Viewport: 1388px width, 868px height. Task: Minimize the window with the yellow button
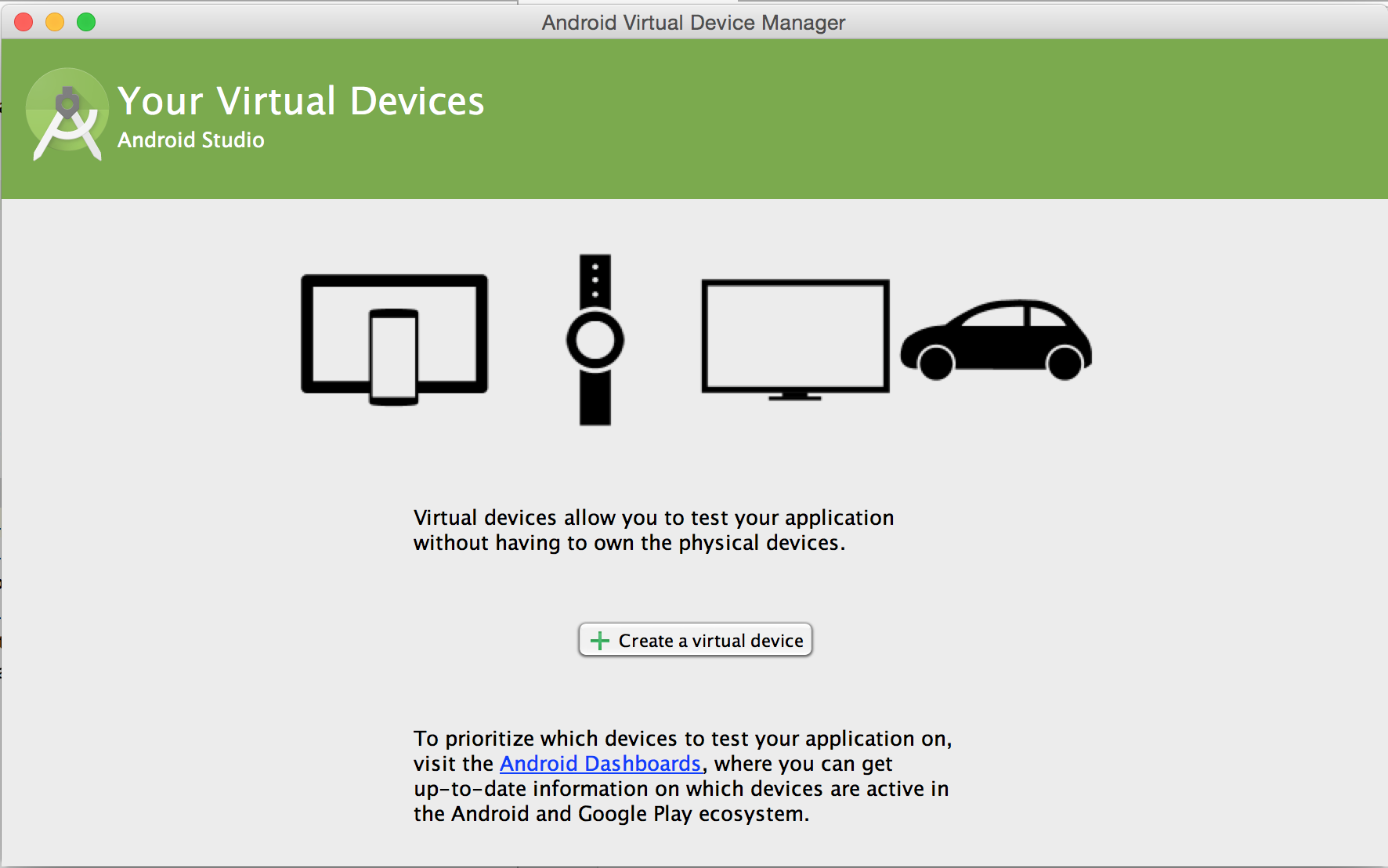(x=55, y=22)
